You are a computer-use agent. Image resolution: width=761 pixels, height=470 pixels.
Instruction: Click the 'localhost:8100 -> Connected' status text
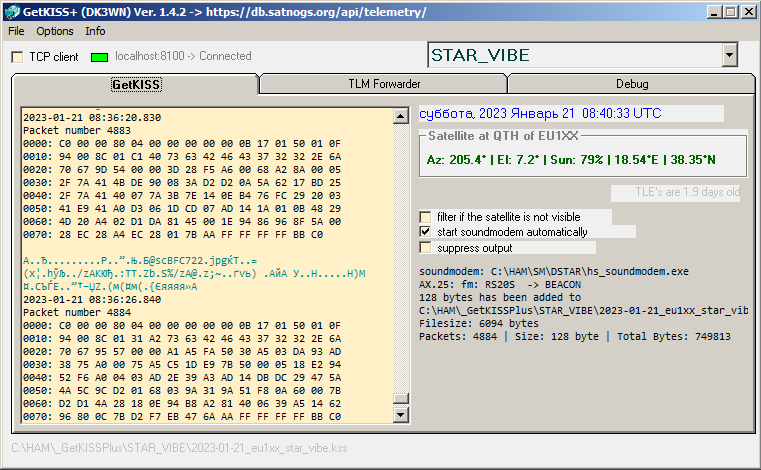[x=183, y=56]
